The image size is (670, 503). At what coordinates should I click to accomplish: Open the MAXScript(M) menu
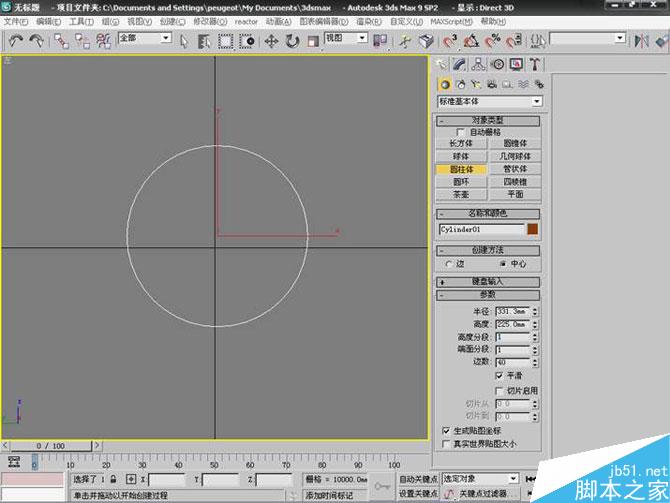click(451, 22)
